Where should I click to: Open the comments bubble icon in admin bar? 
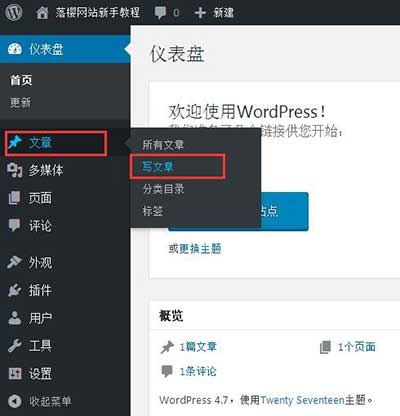coord(160,13)
